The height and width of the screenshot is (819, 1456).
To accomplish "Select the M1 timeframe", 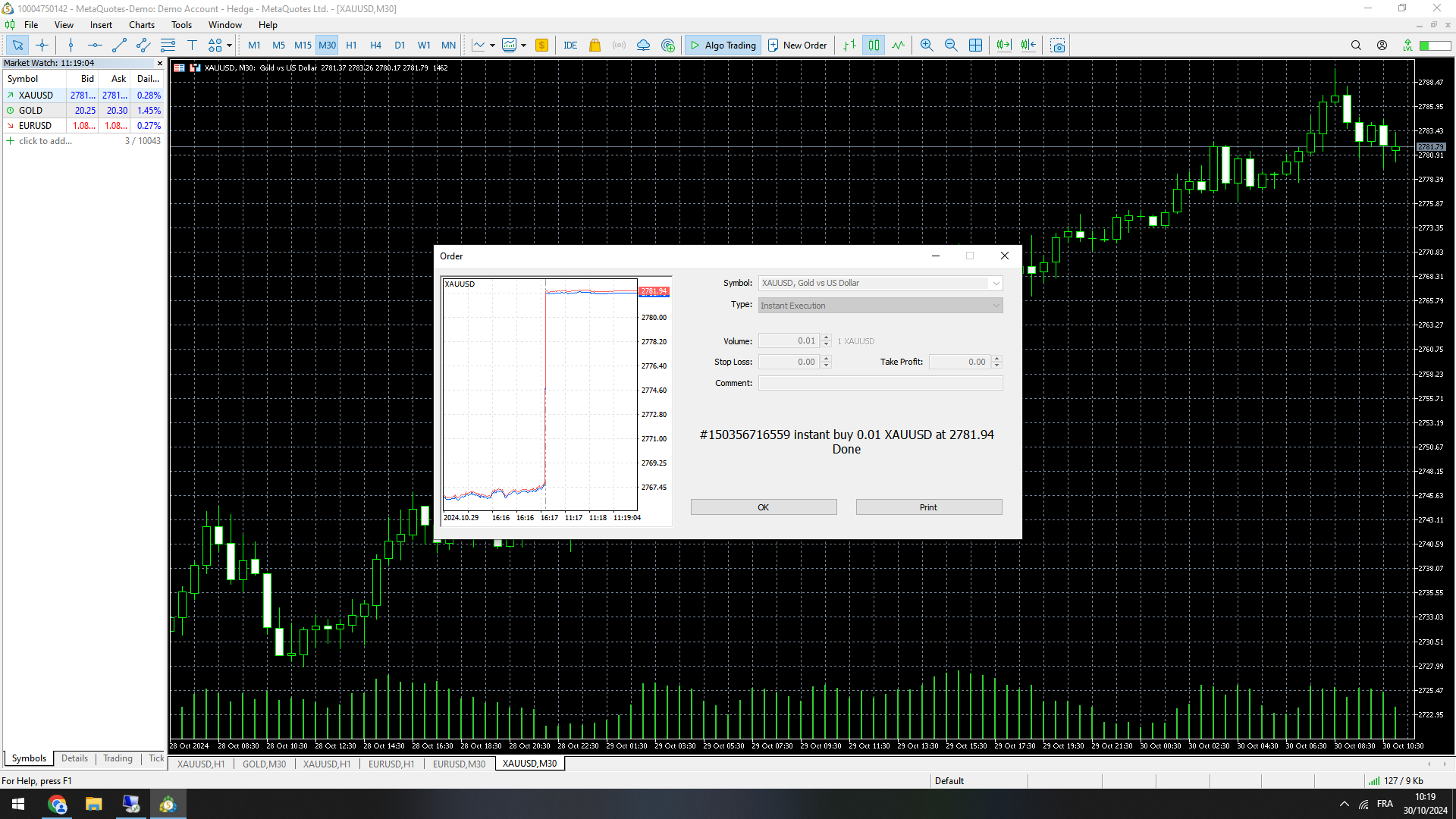I will click(254, 45).
